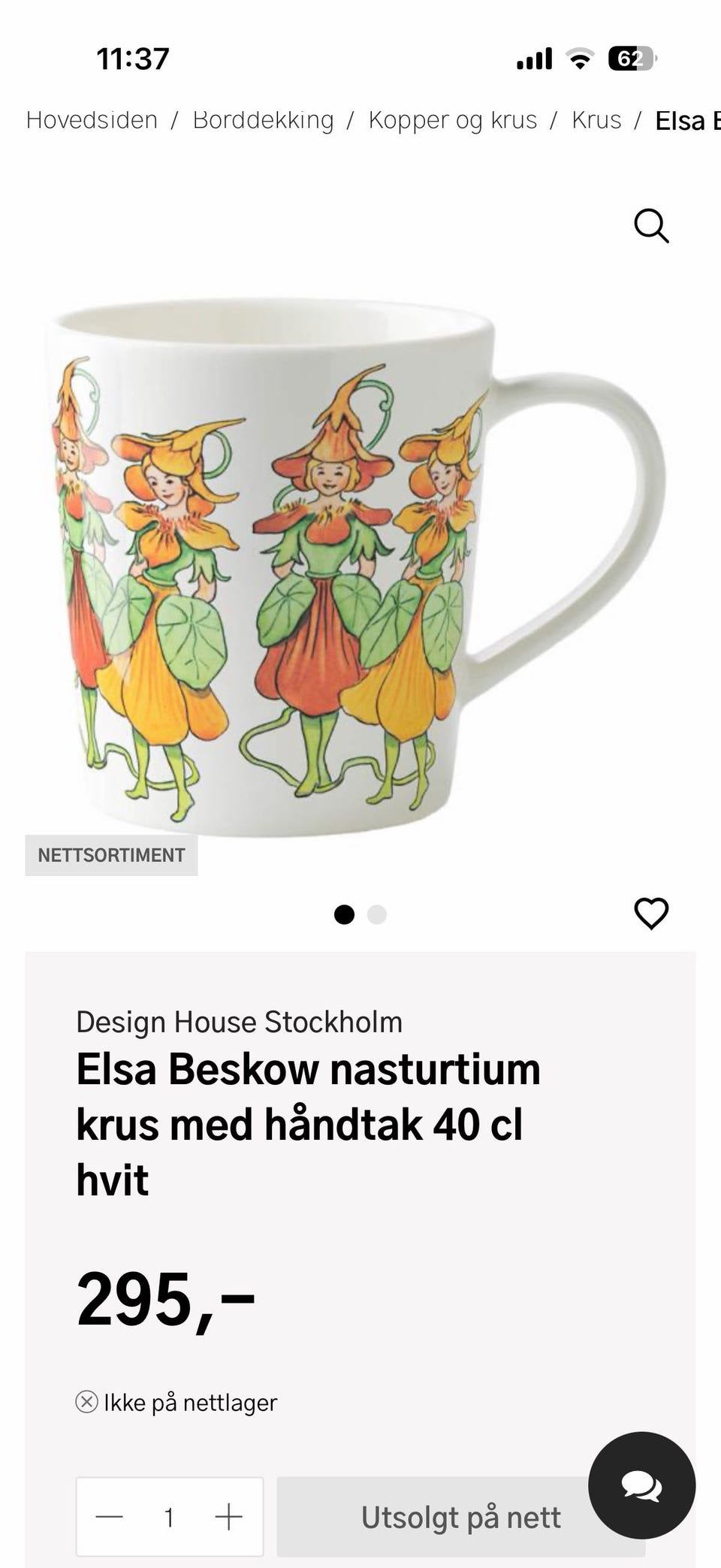Go to Hovedsiden breadcrumb
The height and width of the screenshot is (1568, 721).
92,120
